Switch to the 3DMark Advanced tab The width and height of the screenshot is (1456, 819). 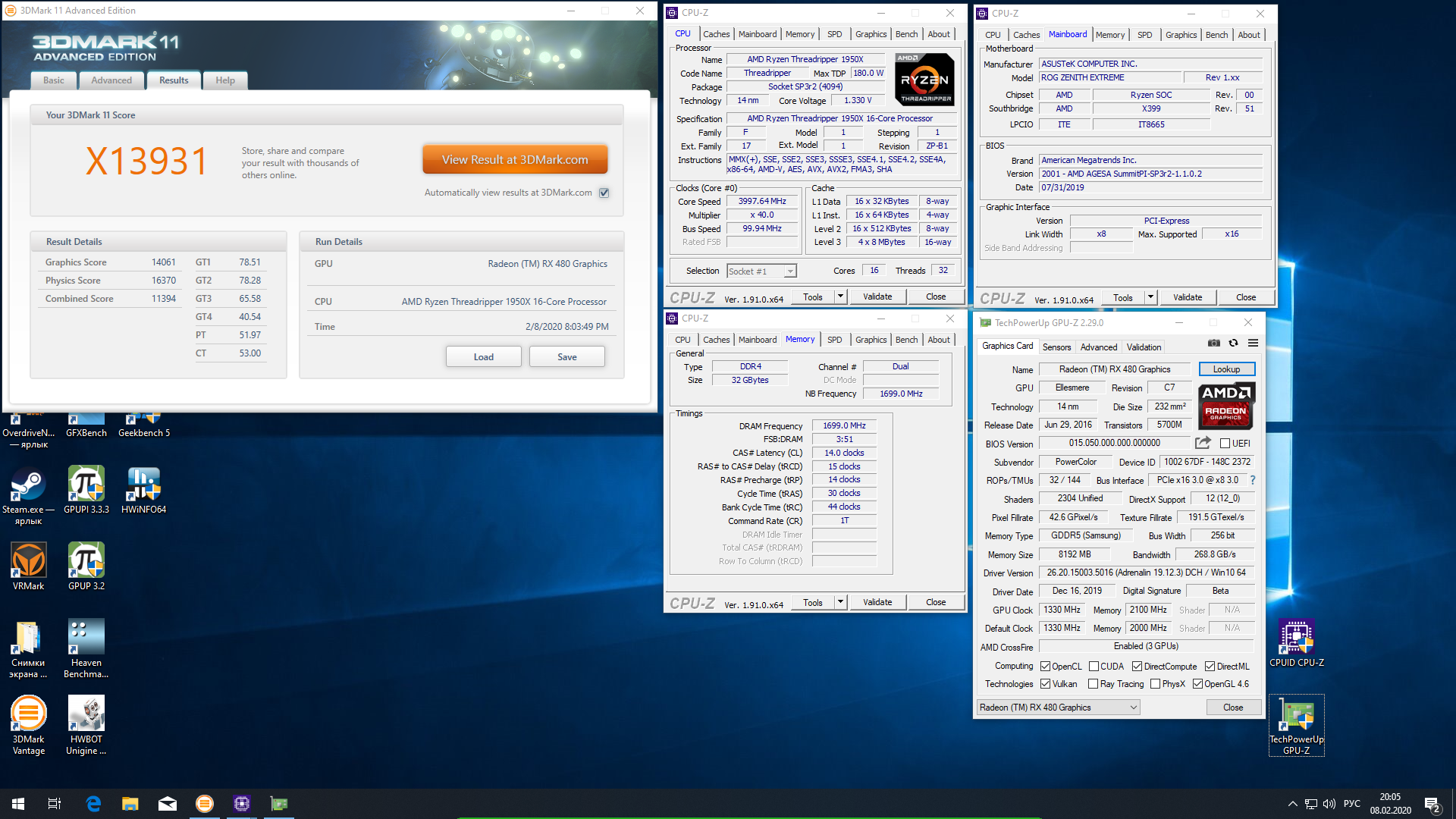pyautogui.click(x=111, y=80)
